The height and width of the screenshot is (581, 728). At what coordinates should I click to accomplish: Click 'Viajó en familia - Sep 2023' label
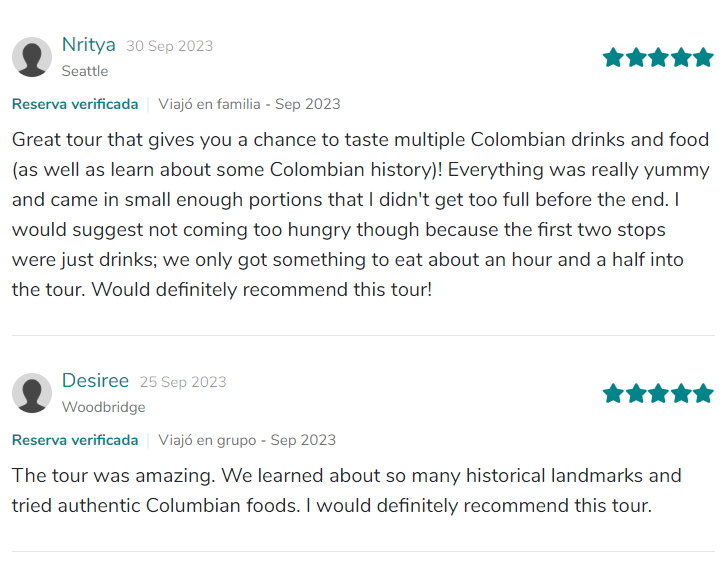coord(249,104)
